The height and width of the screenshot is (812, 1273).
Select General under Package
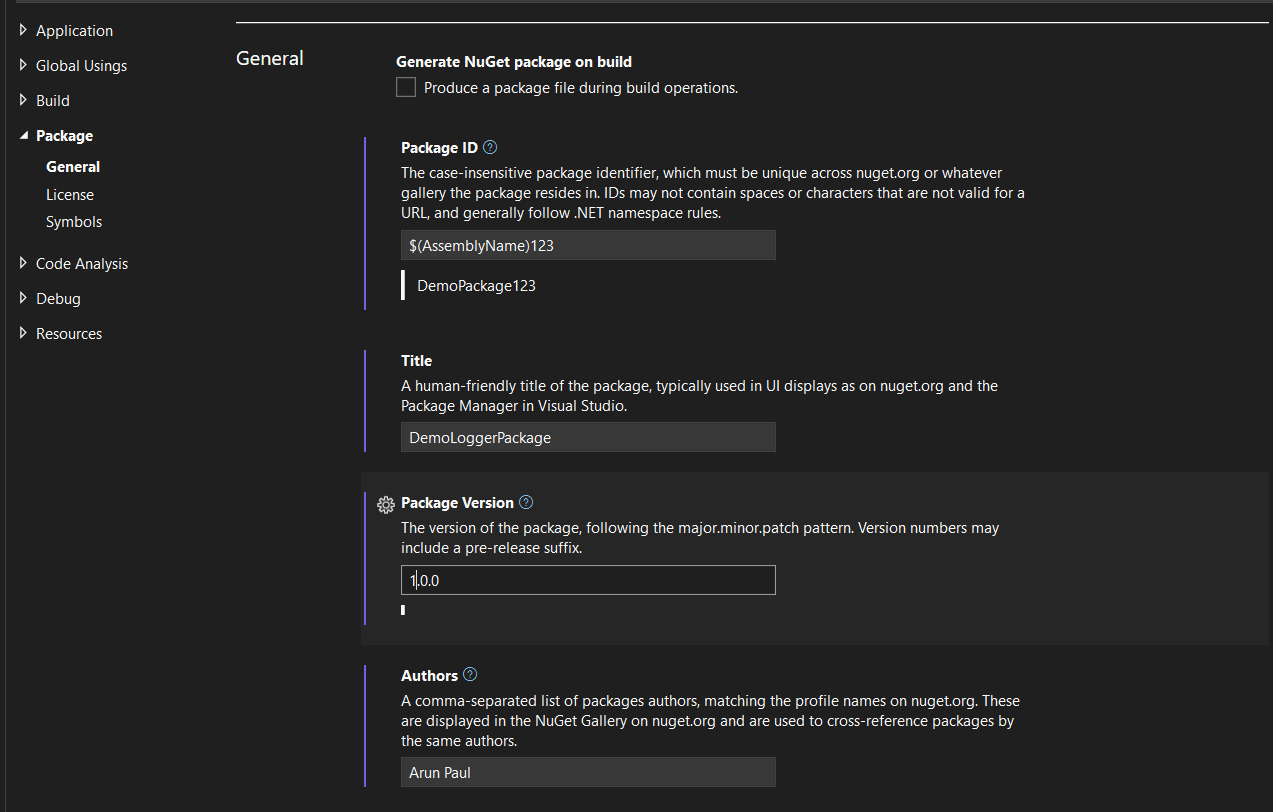tap(73, 167)
